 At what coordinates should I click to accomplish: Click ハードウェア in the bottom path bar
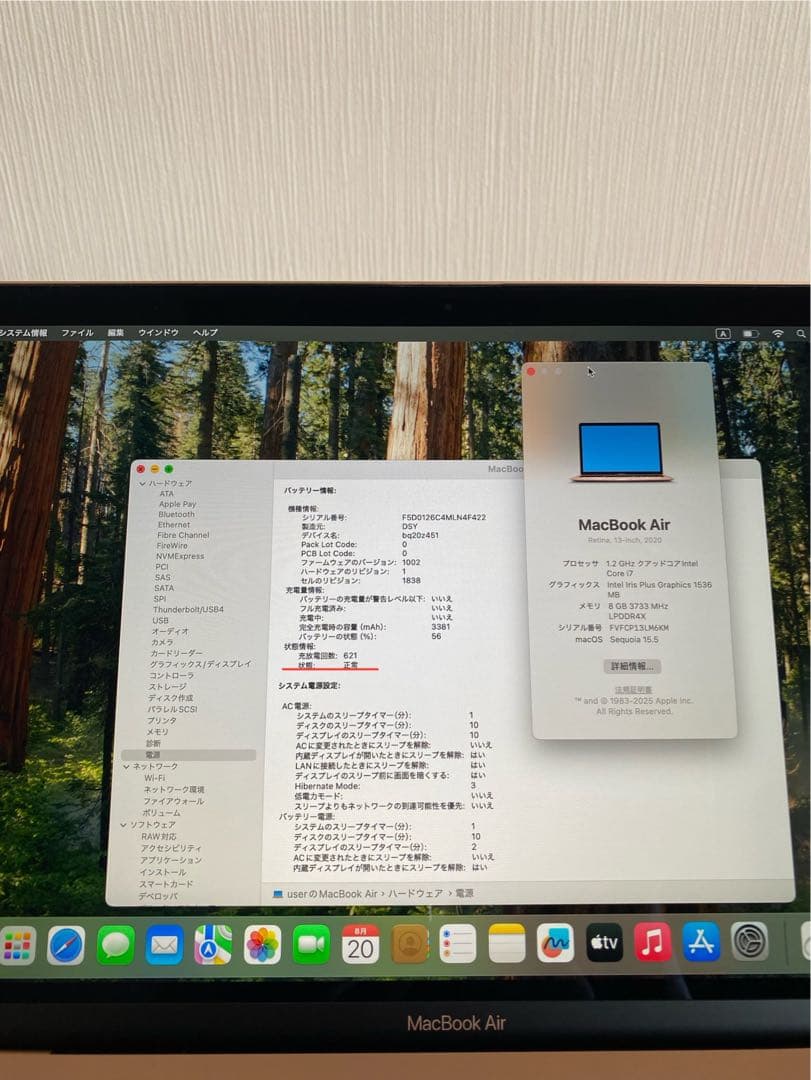(415, 893)
